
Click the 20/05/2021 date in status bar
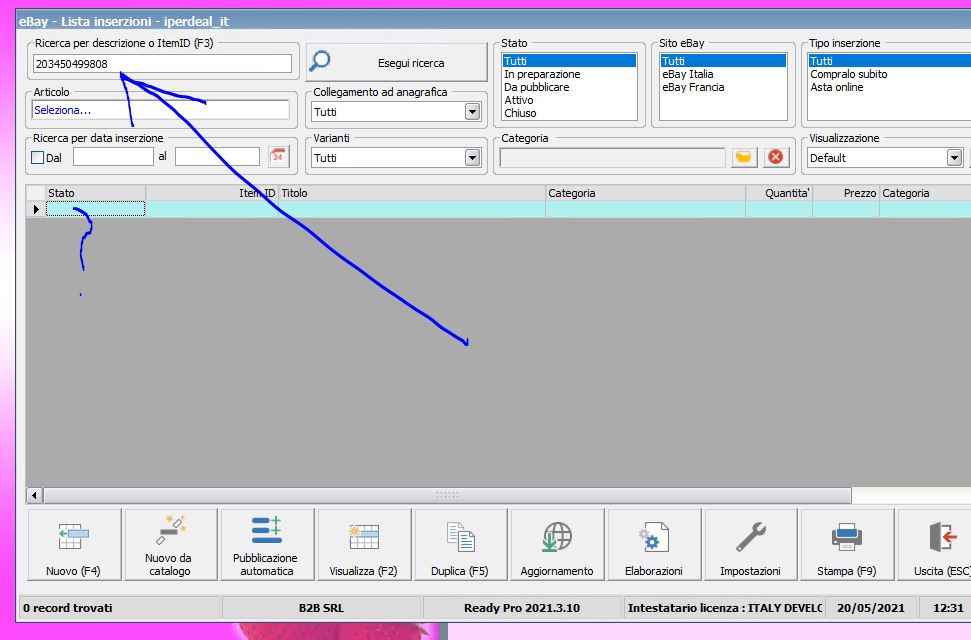pos(870,608)
